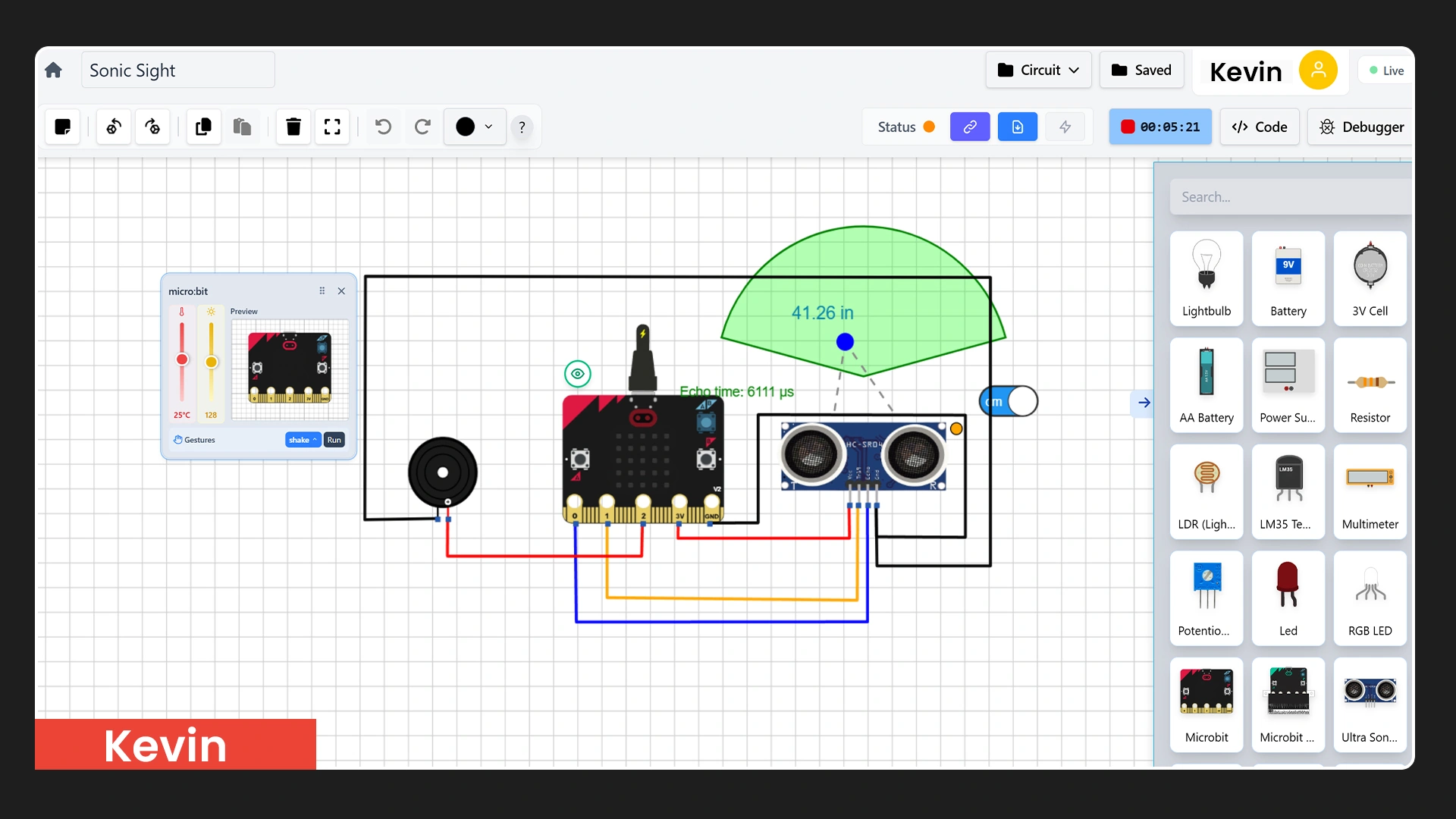The width and height of the screenshot is (1456, 819).
Task: Toggle the cm/in units switch
Action: tap(1009, 401)
